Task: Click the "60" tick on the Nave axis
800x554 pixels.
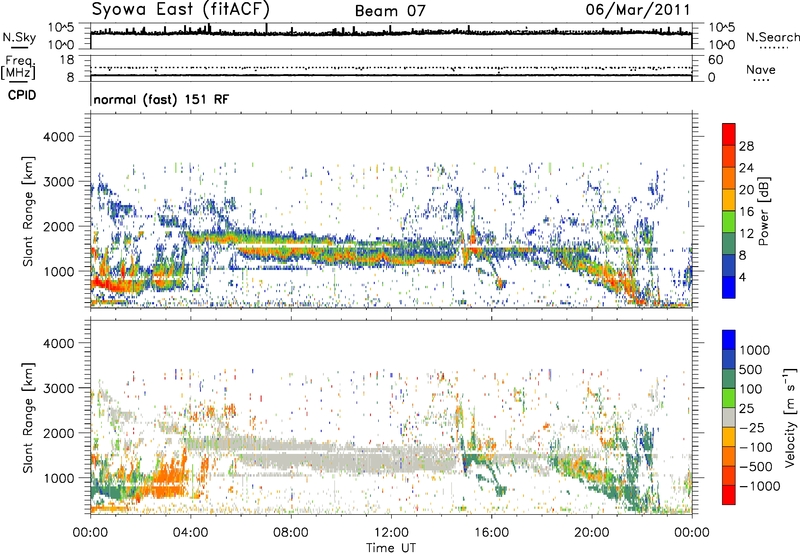Action: pos(715,60)
